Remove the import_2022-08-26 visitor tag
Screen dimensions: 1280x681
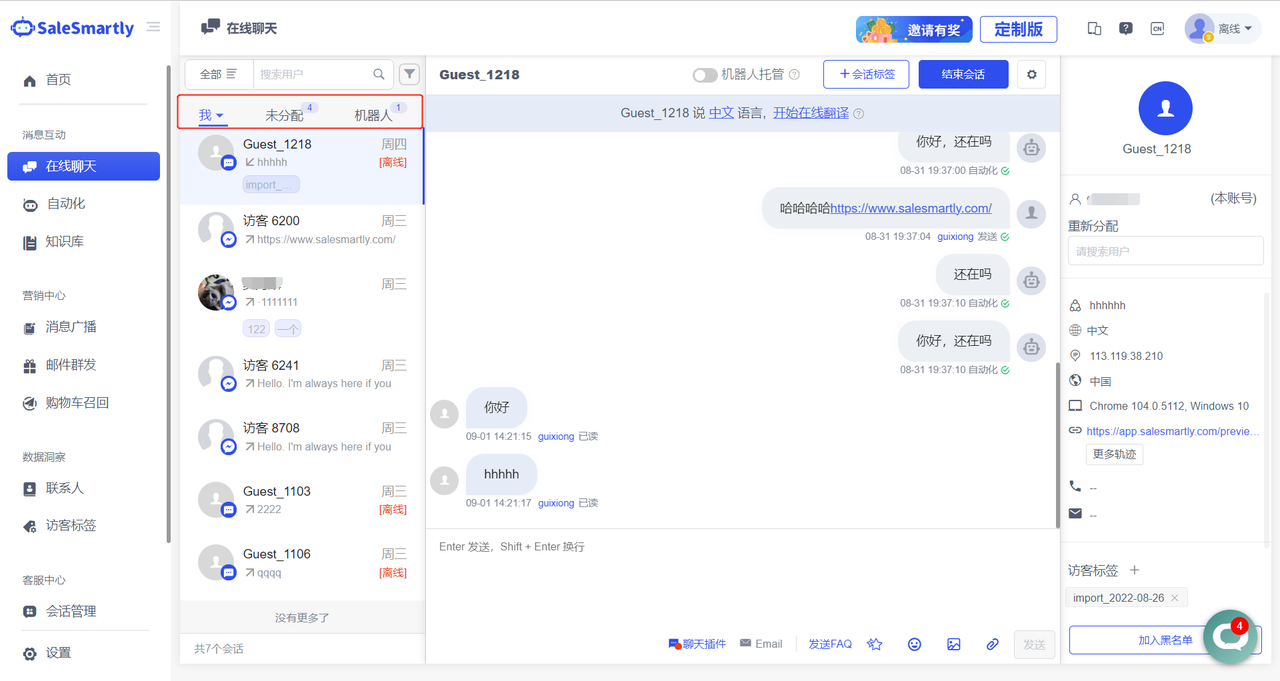(1175, 598)
